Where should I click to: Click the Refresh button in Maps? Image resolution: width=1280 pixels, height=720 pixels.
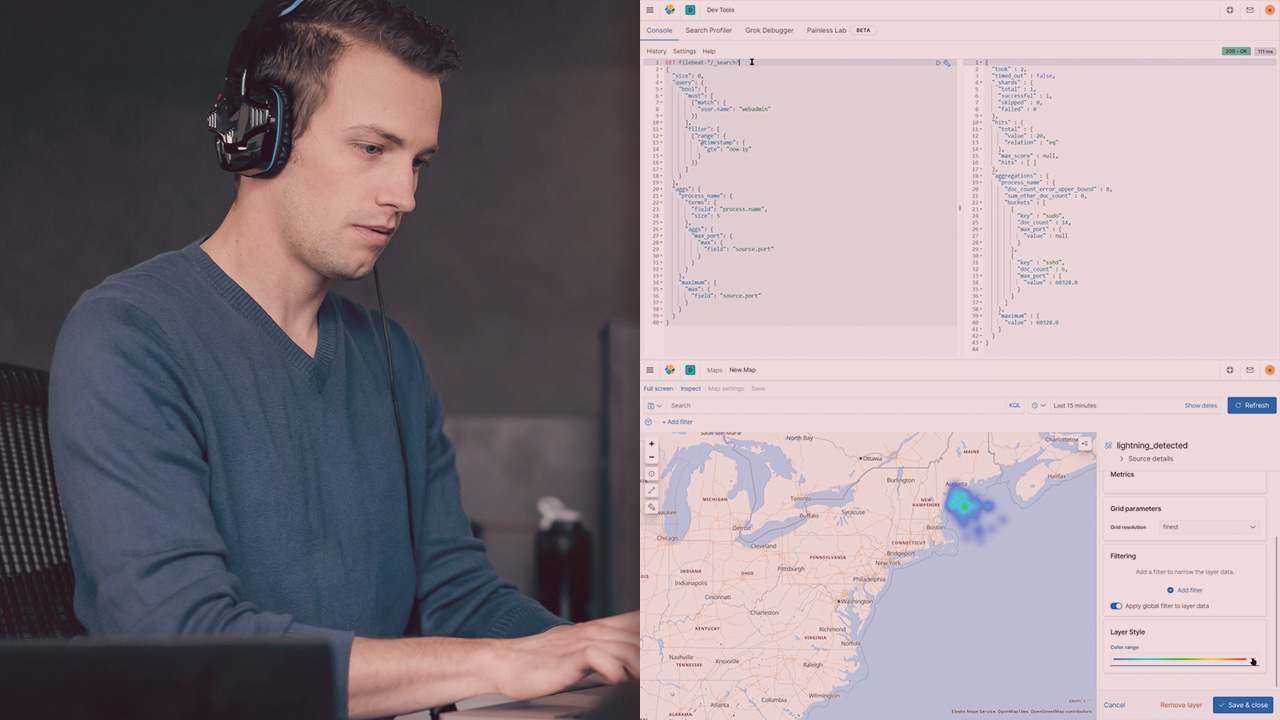pos(1251,405)
